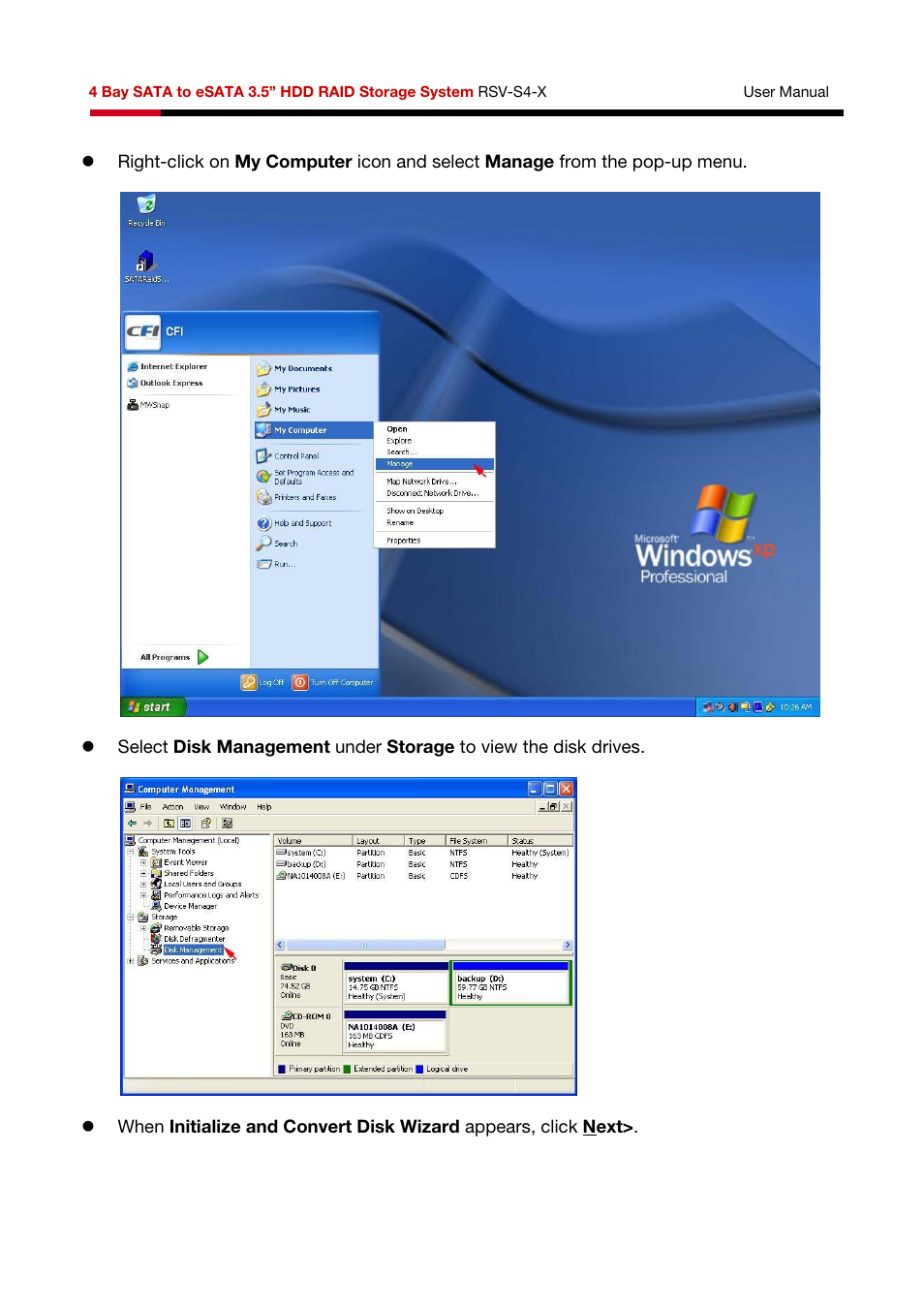Click the Properties toolbar icon
This screenshot has height=1308, width=924.
(205, 824)
